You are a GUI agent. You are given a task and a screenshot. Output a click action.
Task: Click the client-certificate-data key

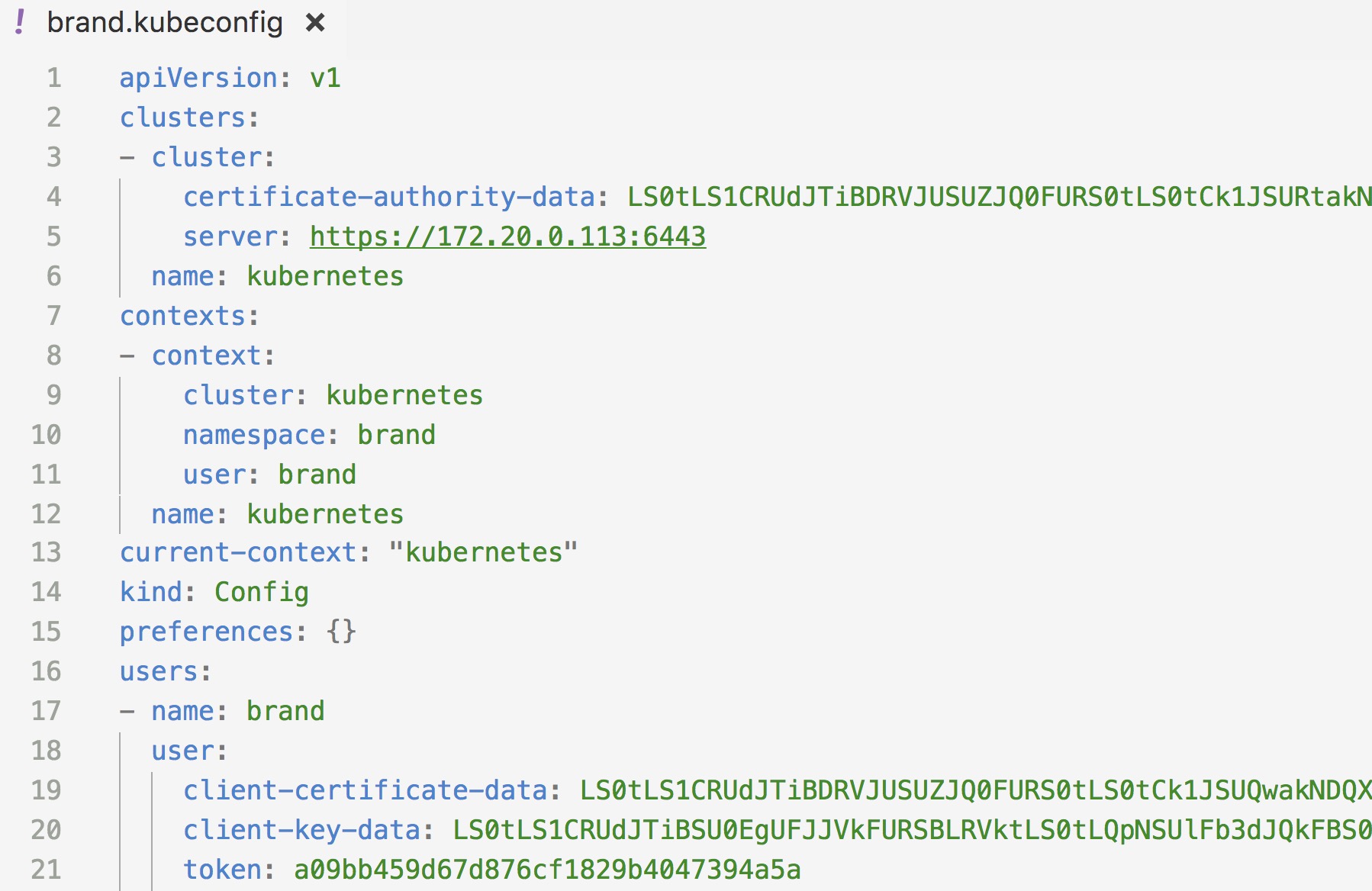366,790
